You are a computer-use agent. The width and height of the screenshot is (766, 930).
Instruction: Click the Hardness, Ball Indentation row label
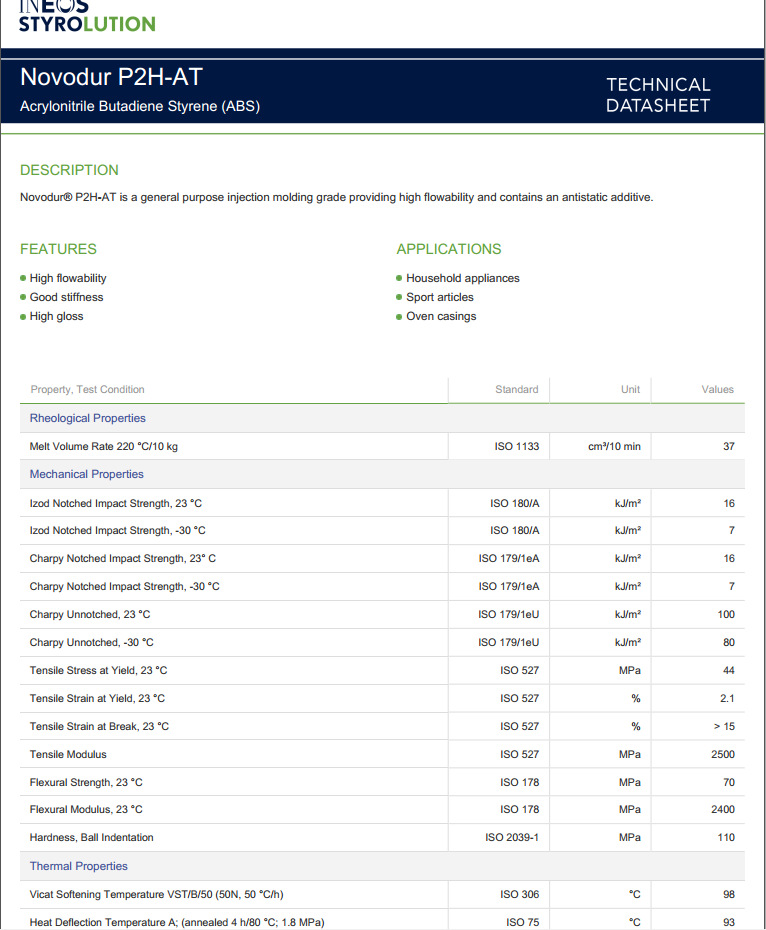pos(92,837)
